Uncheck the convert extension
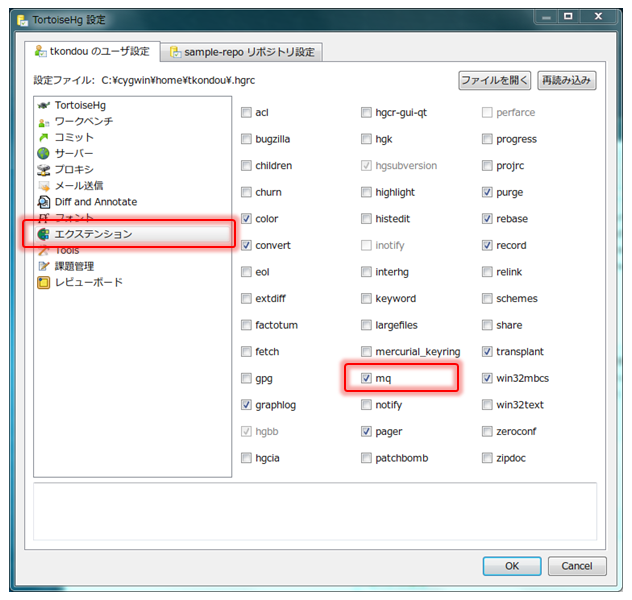This screenshot has height=600, width=632. pos(246,245)
